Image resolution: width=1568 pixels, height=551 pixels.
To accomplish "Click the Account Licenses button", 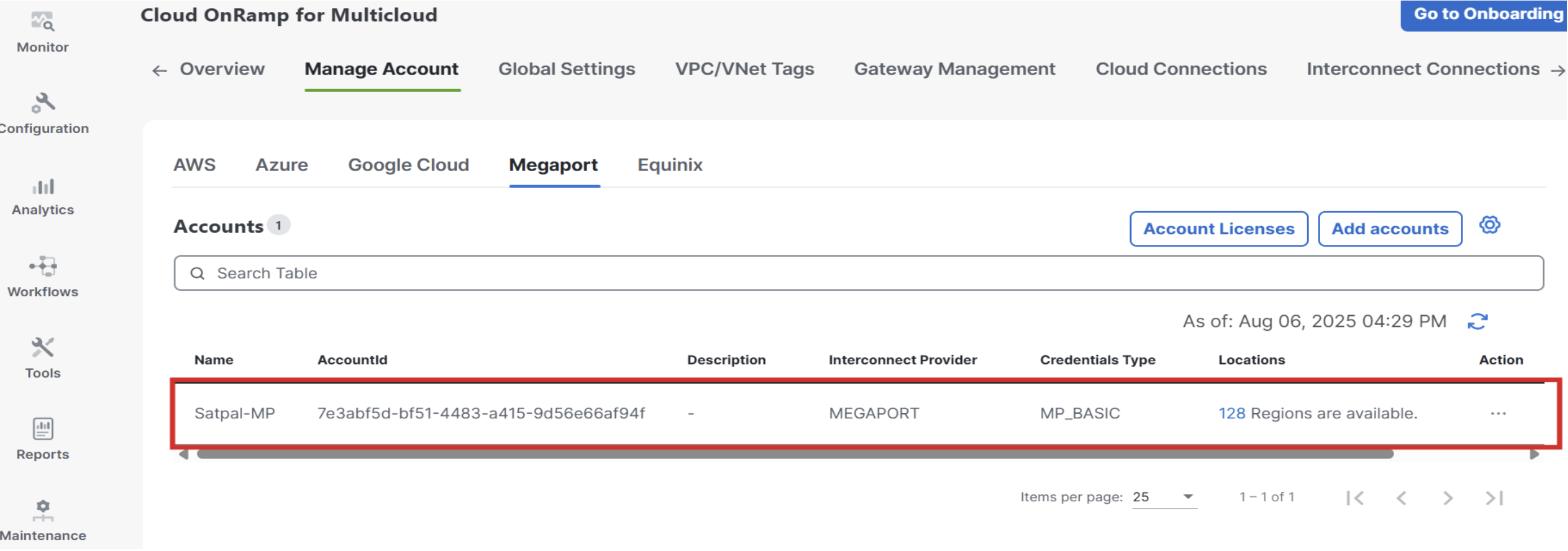I will (x=1219, y=230).
